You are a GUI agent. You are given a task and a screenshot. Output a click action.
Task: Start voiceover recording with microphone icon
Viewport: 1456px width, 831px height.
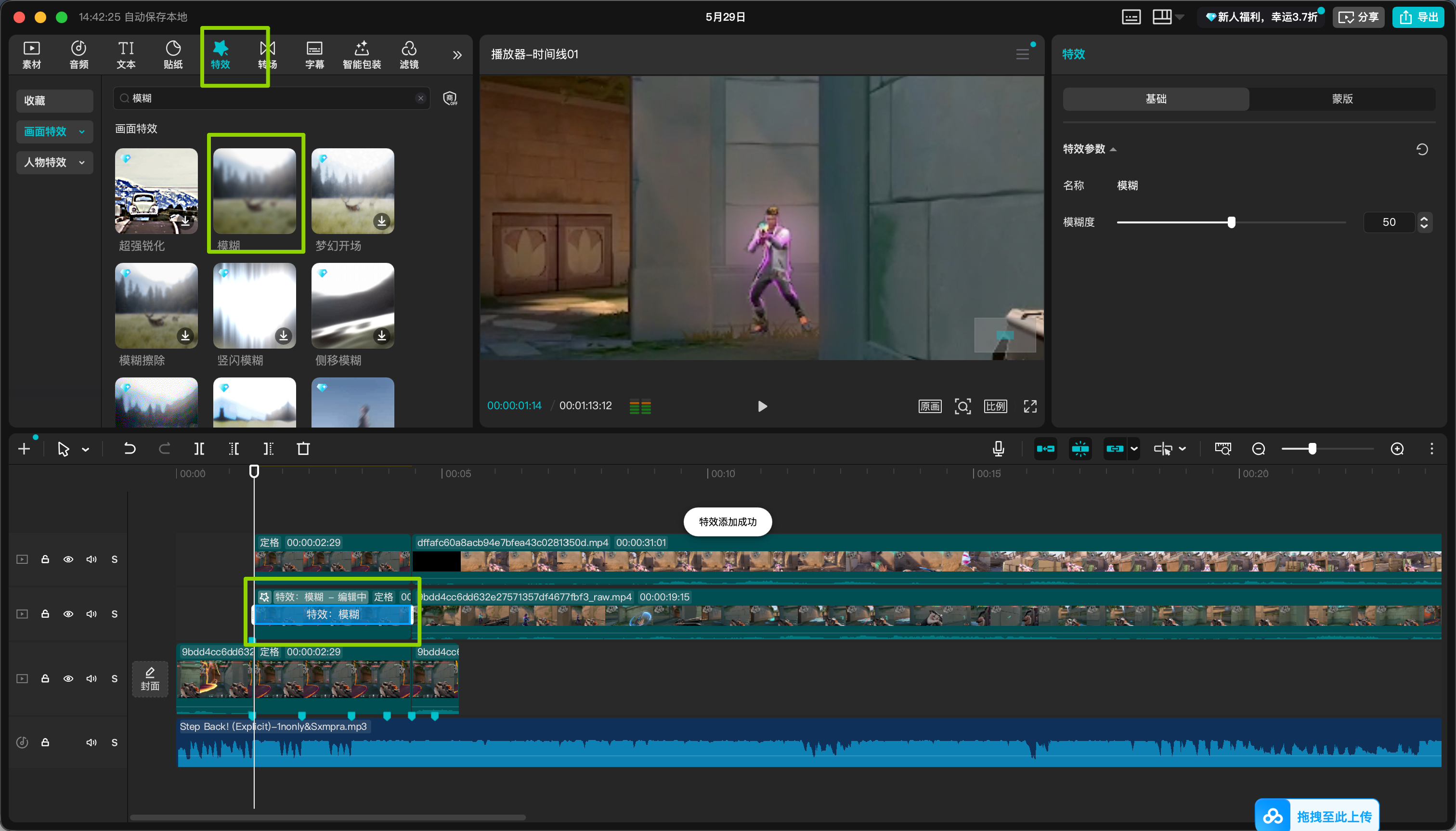pyautogui.click(x=998, y=449)
